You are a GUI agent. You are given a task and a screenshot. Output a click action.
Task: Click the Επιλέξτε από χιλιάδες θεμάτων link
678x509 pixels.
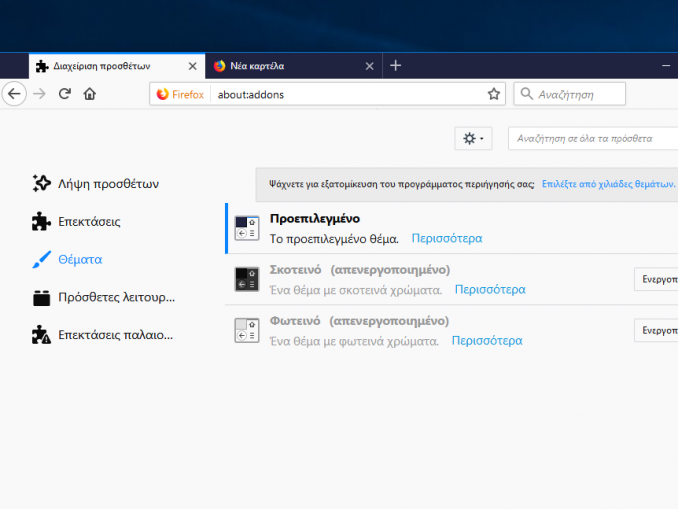pyautogui.click(x=608, y=185)
